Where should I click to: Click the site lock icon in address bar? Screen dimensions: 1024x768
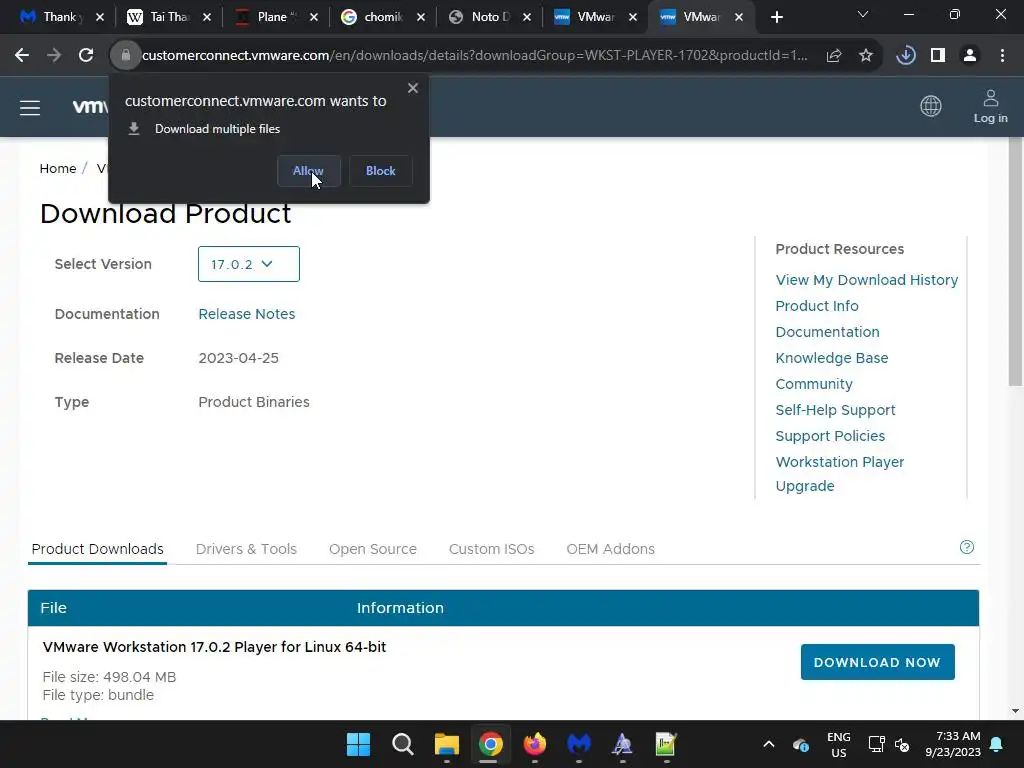pos(125,56)
